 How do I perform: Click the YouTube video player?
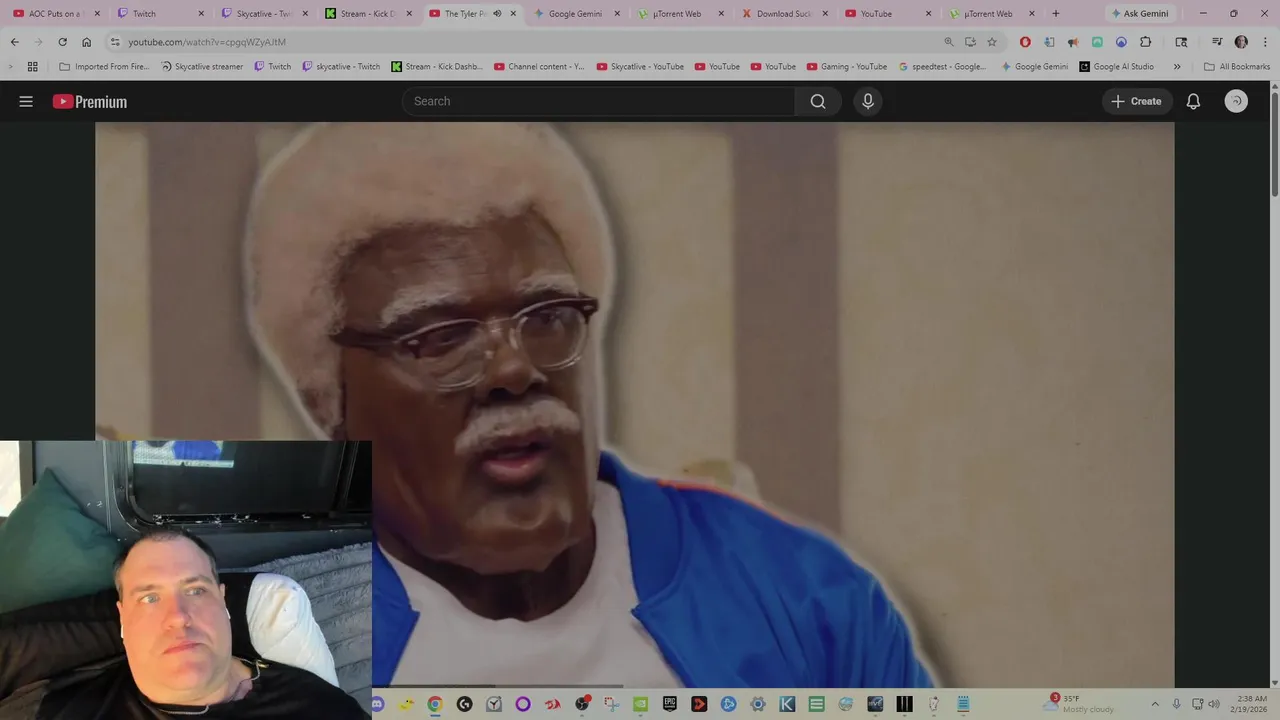click(634, 404)
